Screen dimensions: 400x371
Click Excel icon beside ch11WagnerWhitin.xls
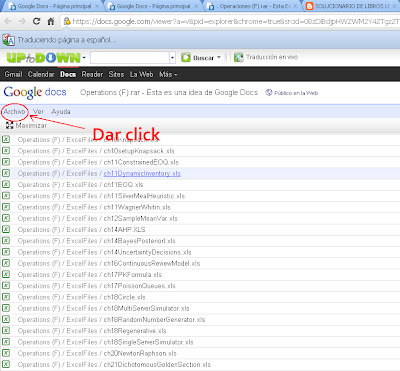click(6, 207)
